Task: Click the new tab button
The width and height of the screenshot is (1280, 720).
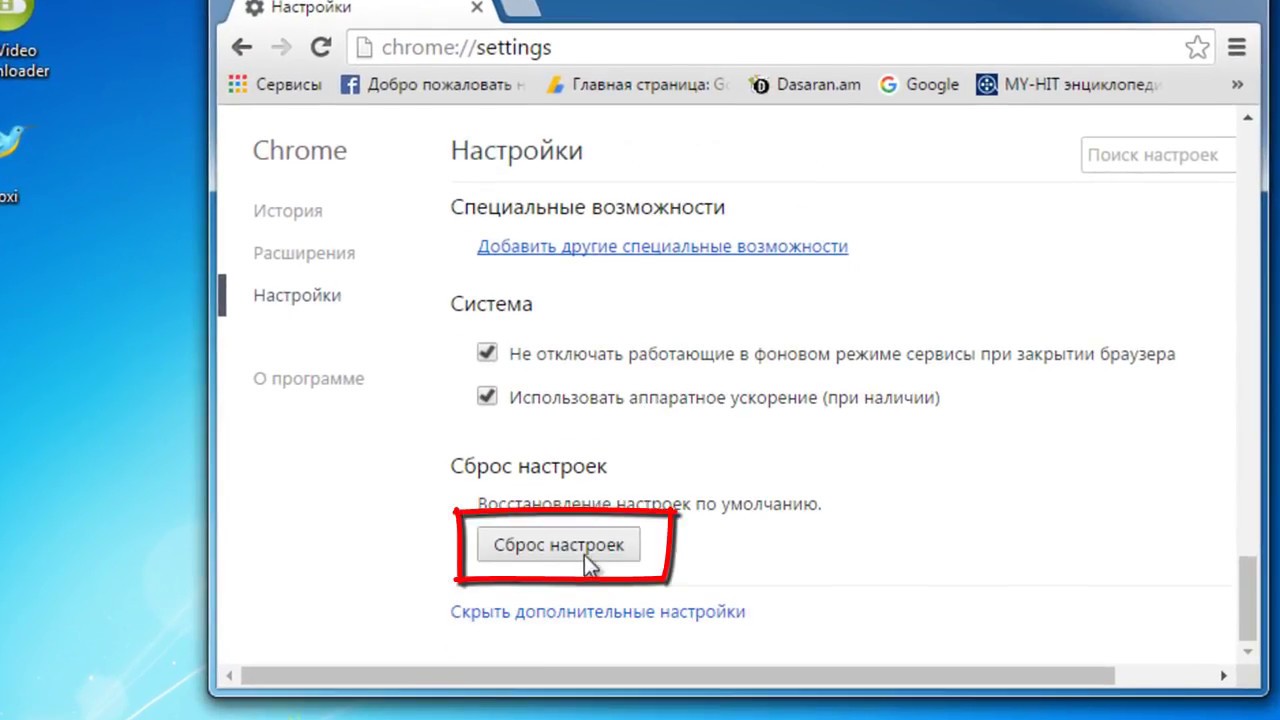Action: [517, 9]
